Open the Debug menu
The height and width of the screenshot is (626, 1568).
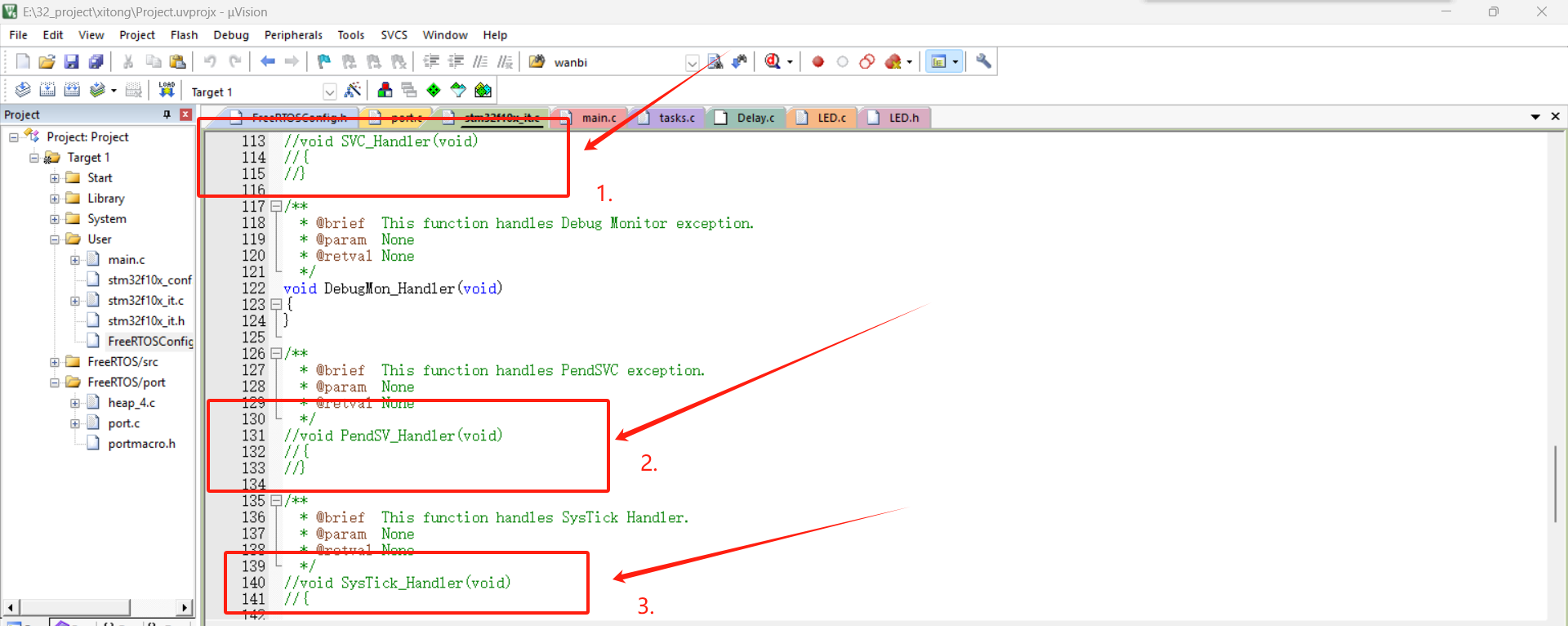click(x=231, y=35)
